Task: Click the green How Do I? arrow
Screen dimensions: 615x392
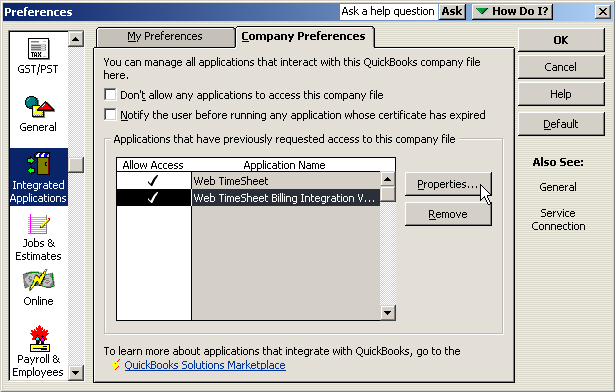Action: 482,11
